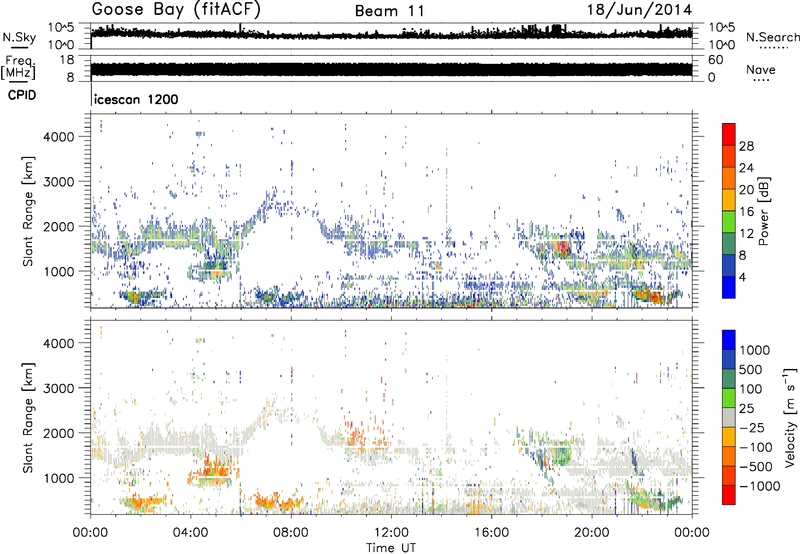The image size is (800, 554).
Task: Click the blue bottom of power colorbar
Action: click(x=729, y=287)
